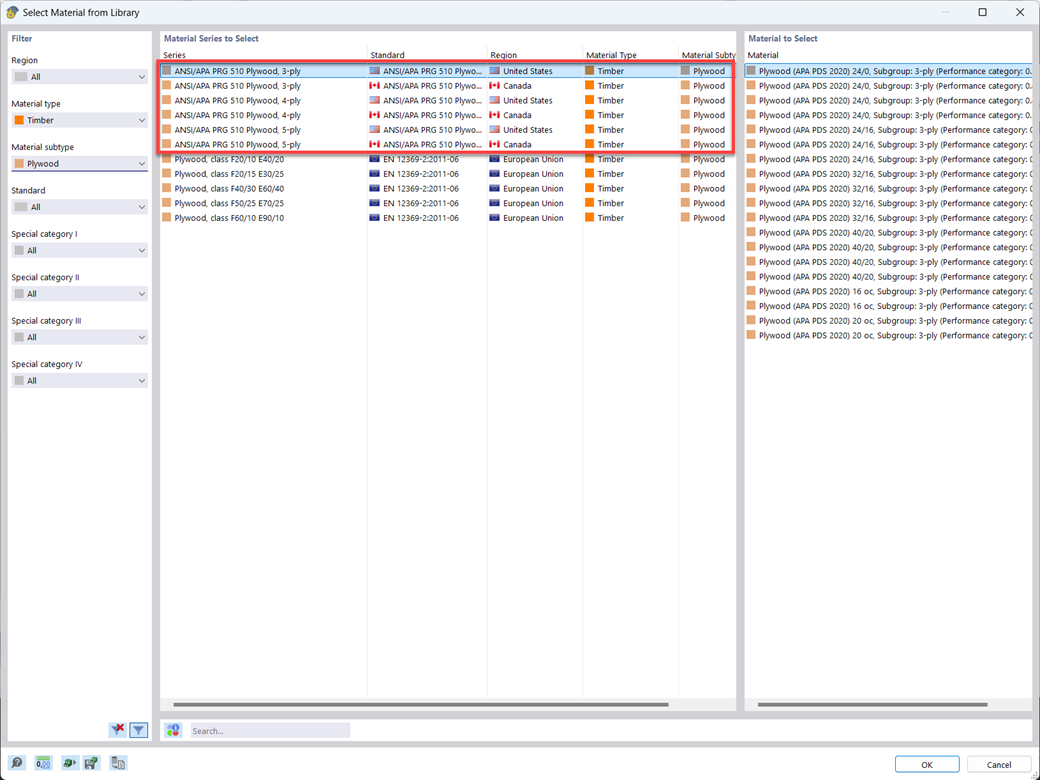This screenshot has width=1040, height=780.
Task: Select the 3-ply series name in the Canada row
Action: tap(237, 86)
